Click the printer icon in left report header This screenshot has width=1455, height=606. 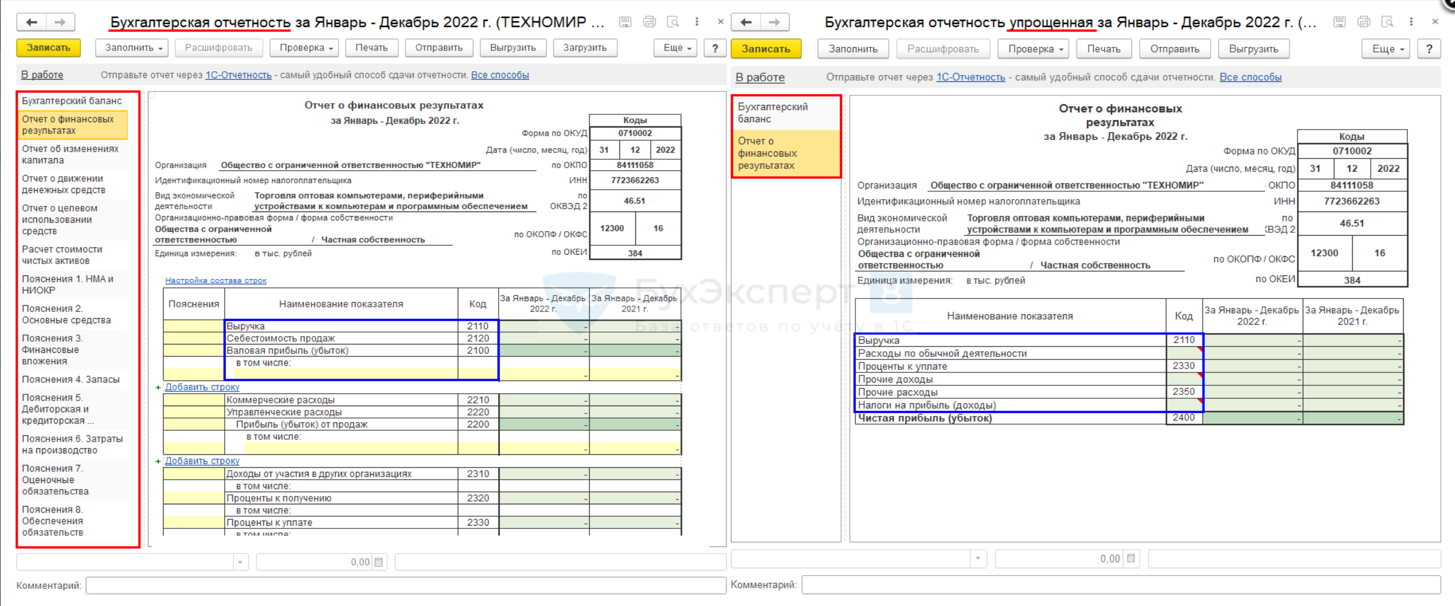point(649,22)
